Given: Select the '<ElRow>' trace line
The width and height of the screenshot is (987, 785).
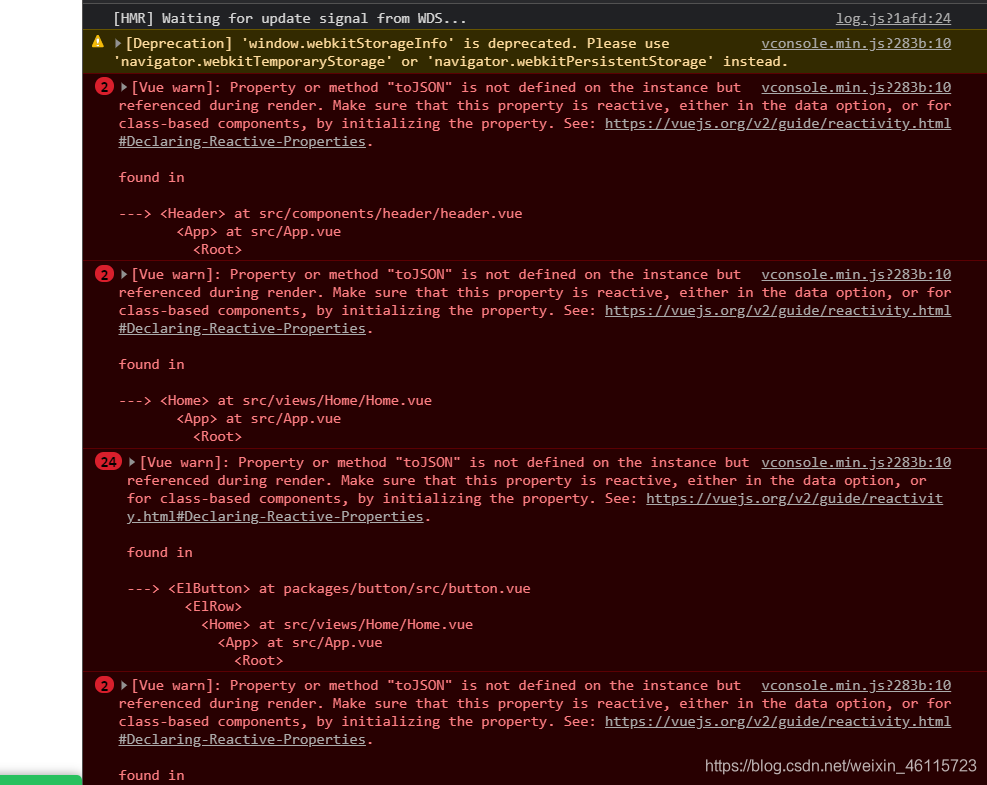Looking at the screenshot, I should click(x=213, y=607).
